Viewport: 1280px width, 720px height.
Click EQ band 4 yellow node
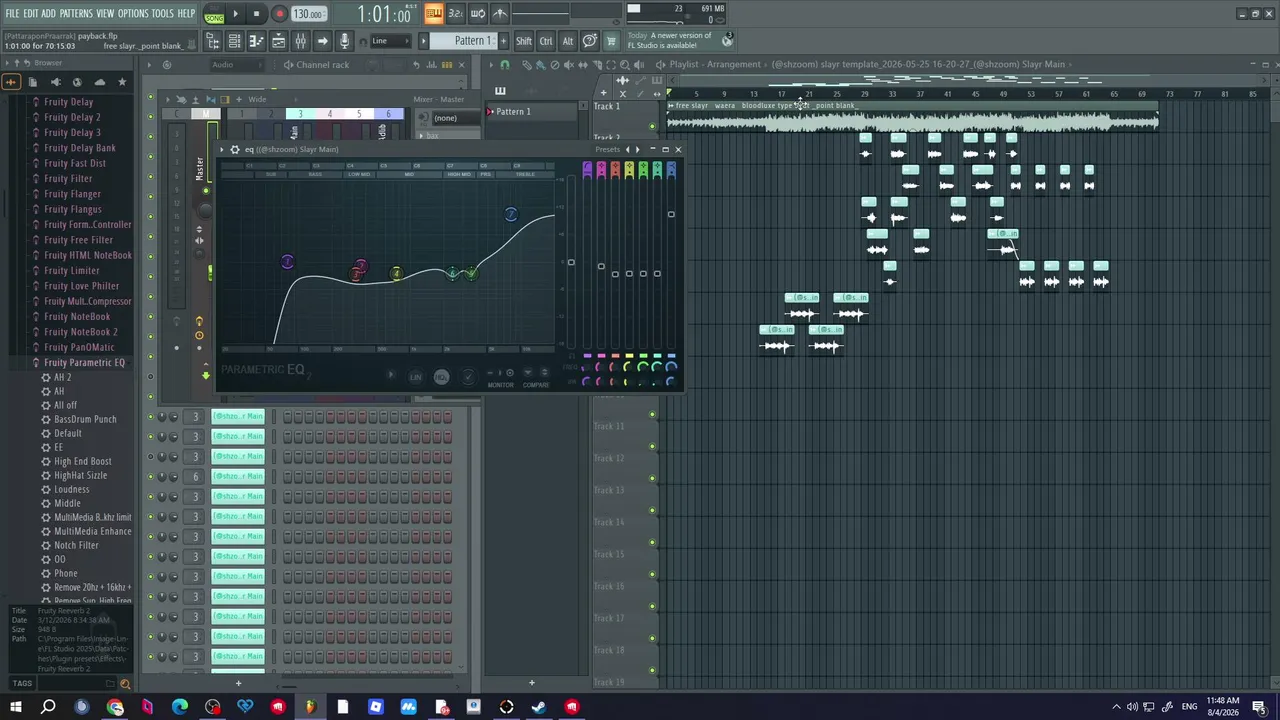(x=397, y=273)
